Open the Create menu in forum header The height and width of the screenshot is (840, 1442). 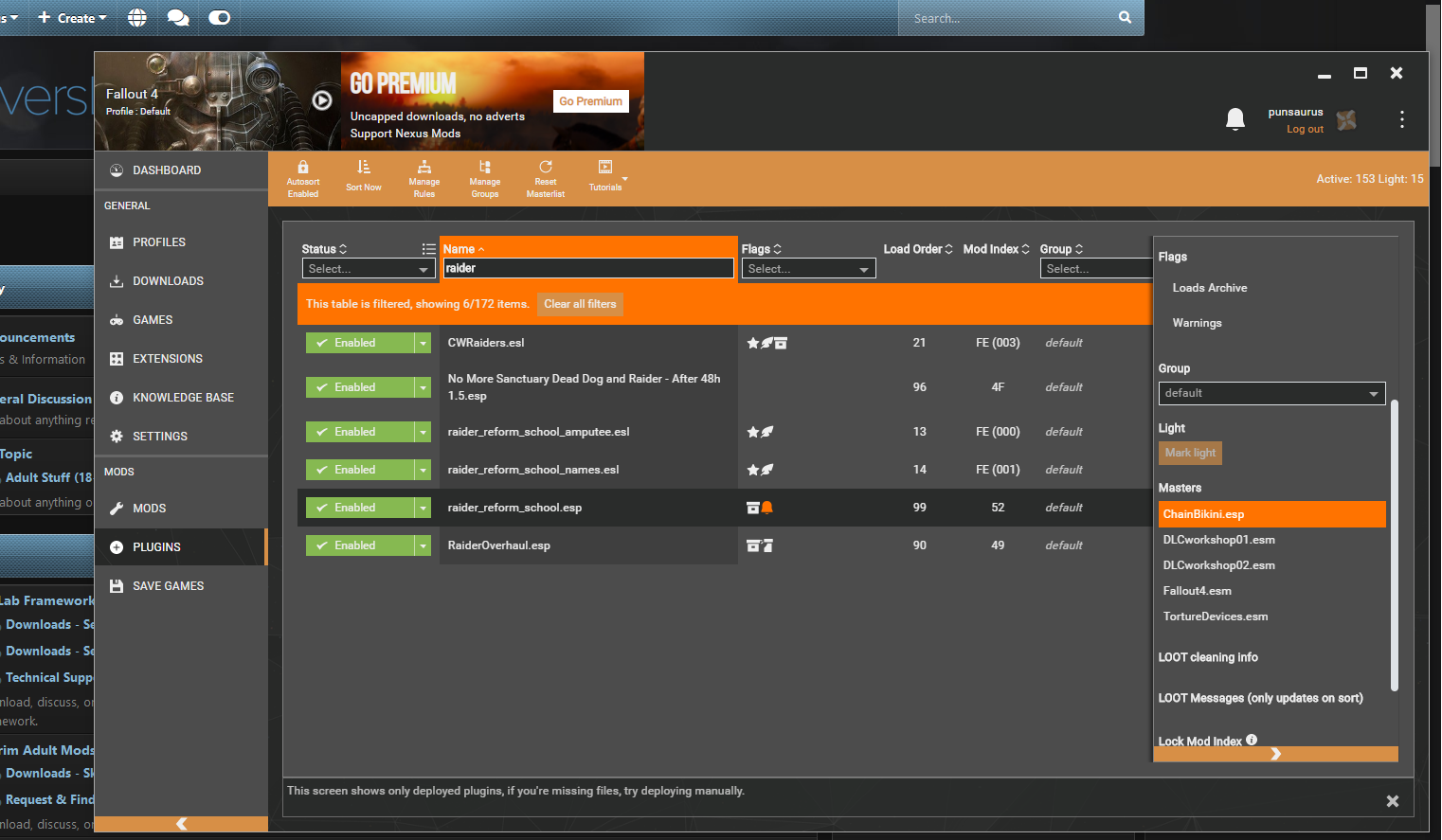pos(72,18)
